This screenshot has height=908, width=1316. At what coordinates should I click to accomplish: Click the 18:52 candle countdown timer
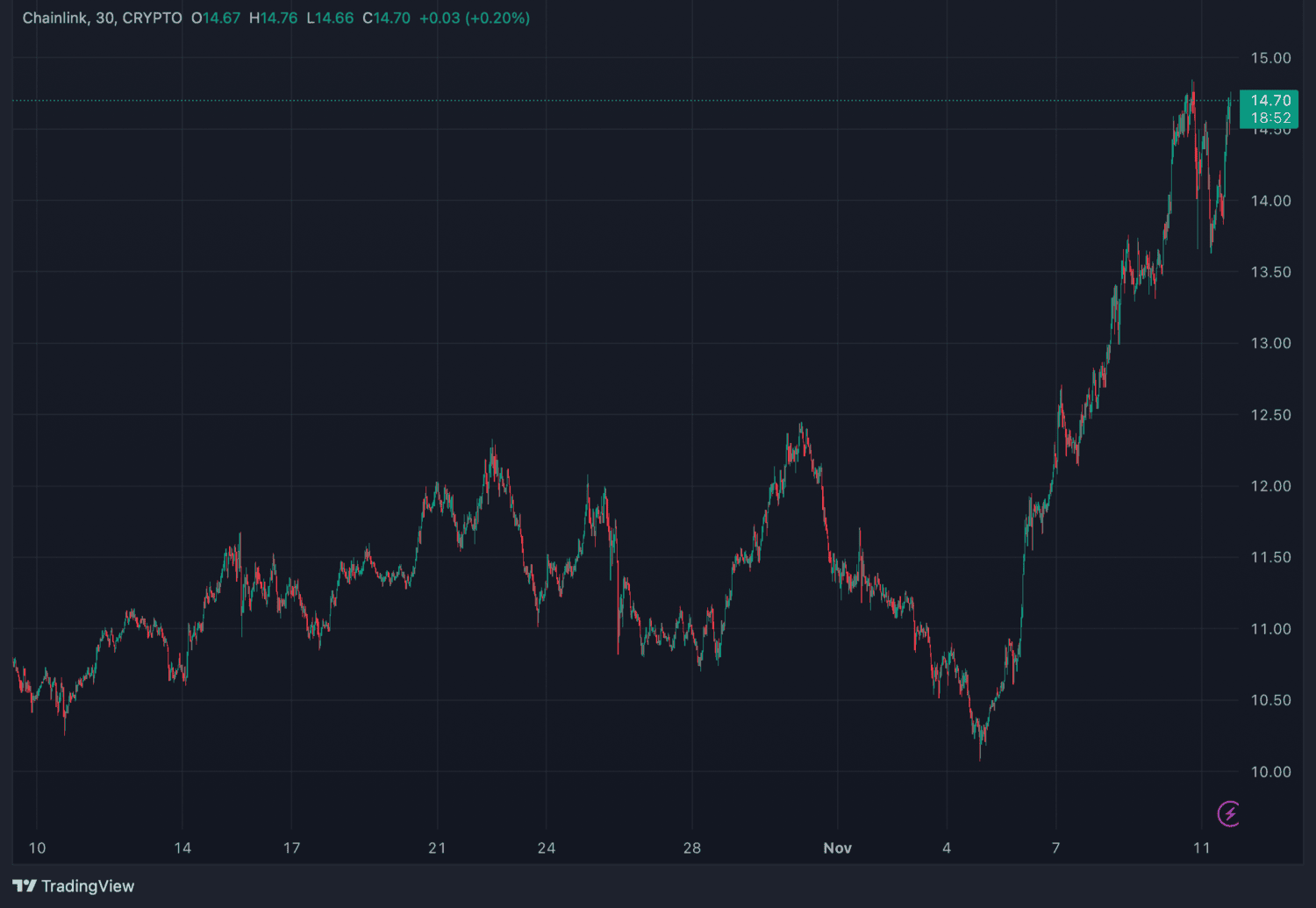click(1270, 118)
